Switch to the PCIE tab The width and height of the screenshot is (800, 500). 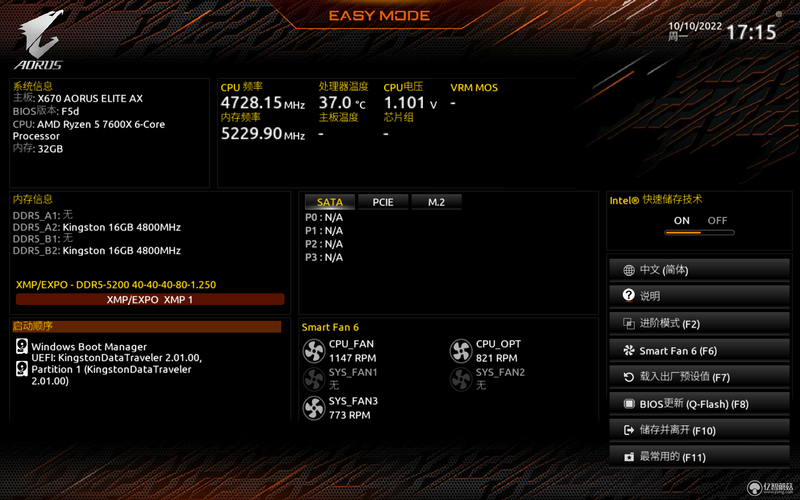pos(383,202)
